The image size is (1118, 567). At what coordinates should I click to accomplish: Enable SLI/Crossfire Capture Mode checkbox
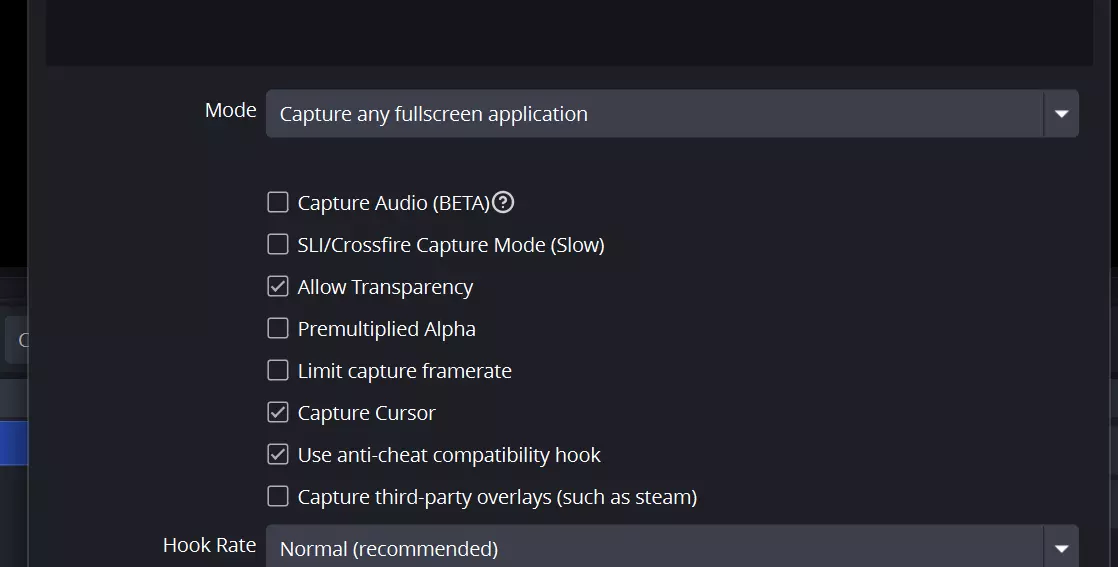pyautogui.click(x=278, y=245)
